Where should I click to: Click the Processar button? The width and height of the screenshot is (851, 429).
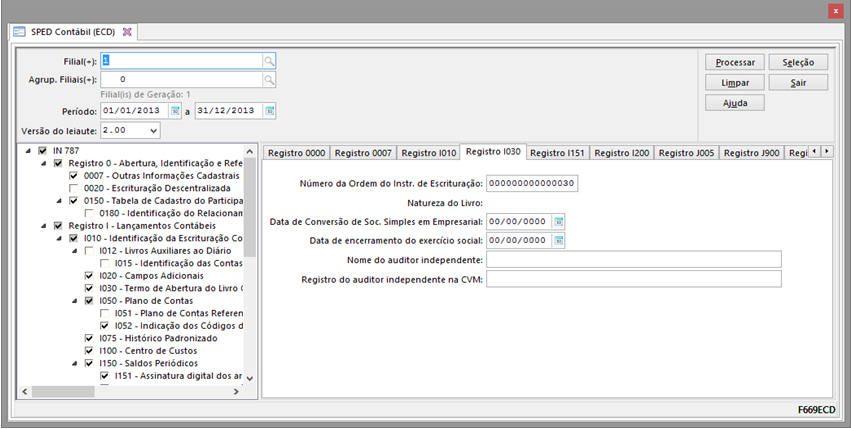click(735, 62)
